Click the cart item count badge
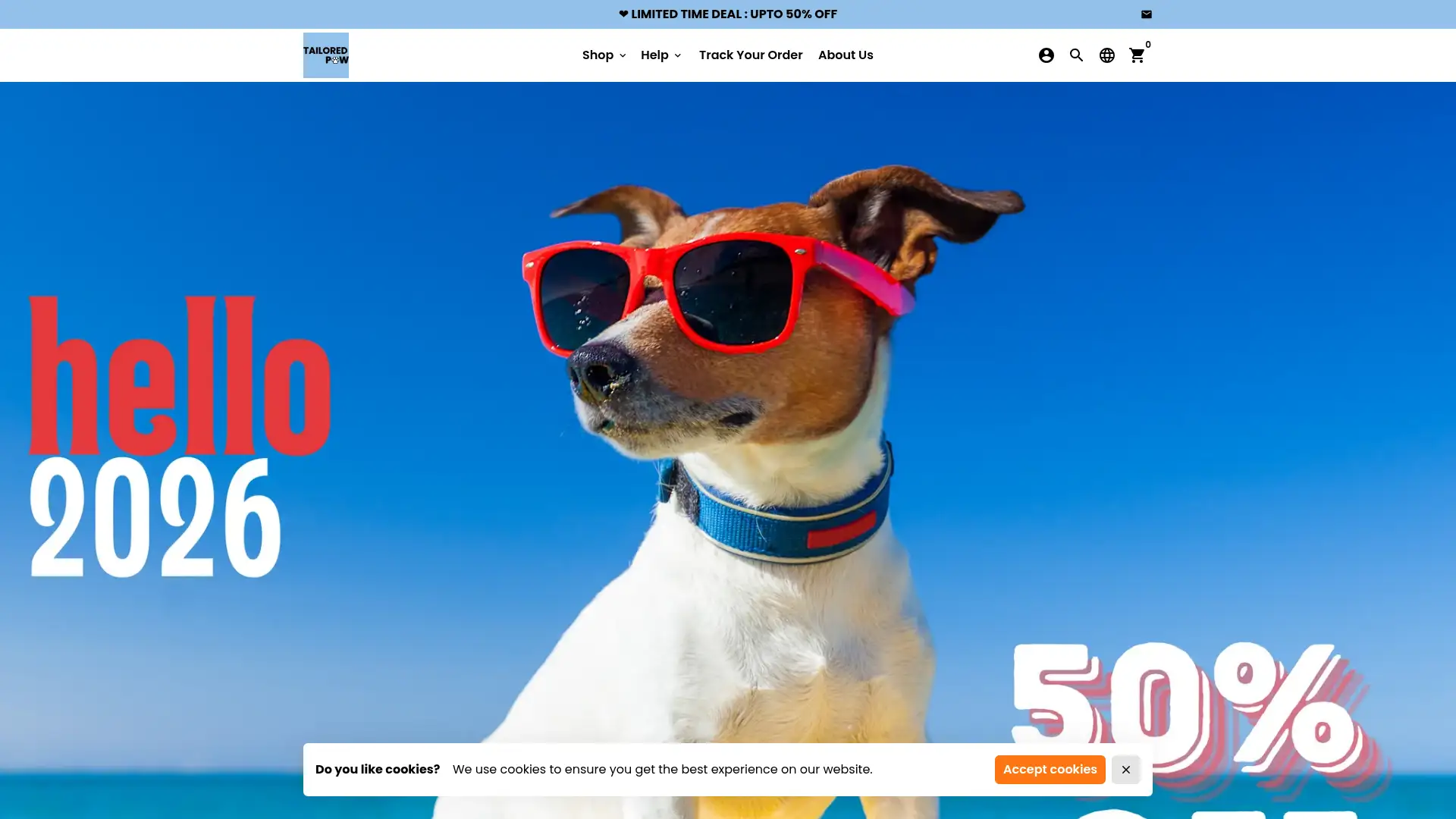This screenshot has height=819, width=1456. (x=1147, y=44)
